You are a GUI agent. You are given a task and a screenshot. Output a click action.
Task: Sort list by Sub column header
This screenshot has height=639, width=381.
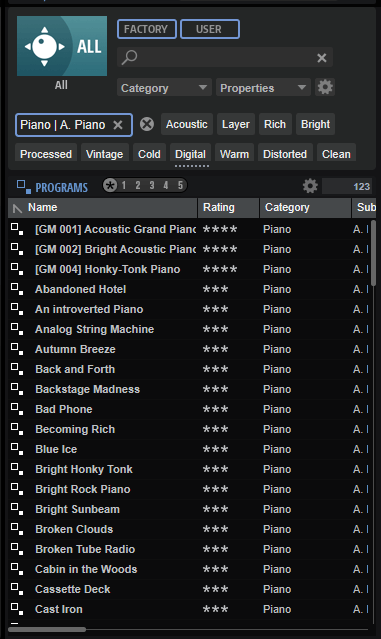[364, 208]
